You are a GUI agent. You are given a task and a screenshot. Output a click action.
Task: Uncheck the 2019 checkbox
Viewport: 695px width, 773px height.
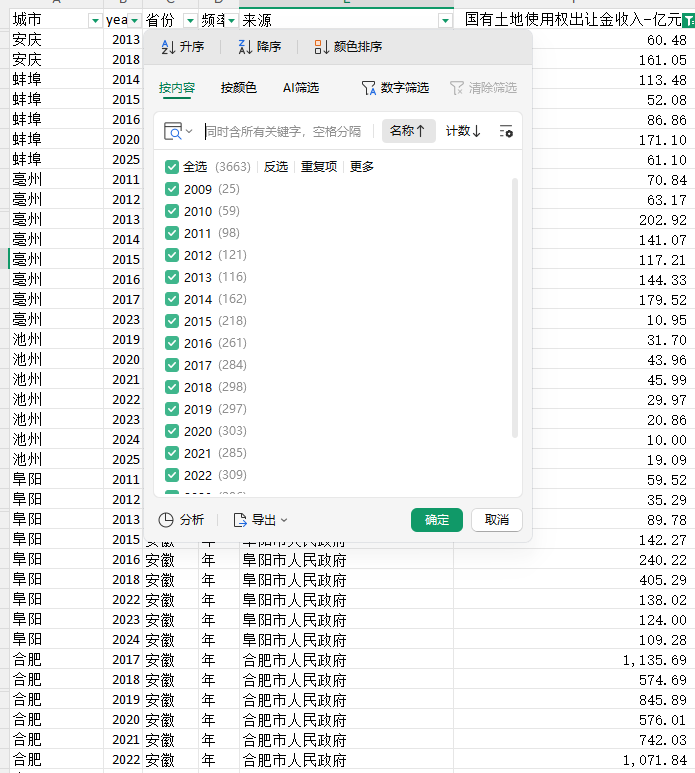click(x=172, y=409)
